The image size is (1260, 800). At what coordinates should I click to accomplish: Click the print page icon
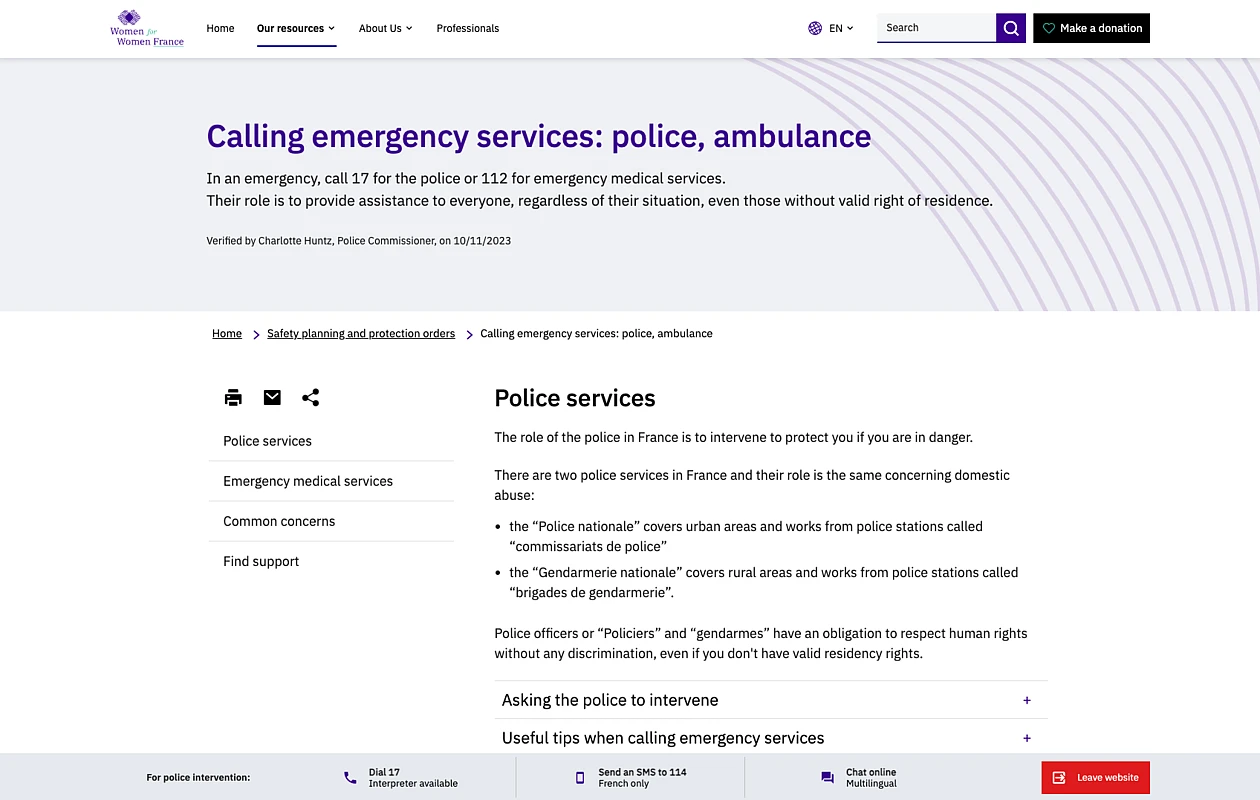[233, 398]
